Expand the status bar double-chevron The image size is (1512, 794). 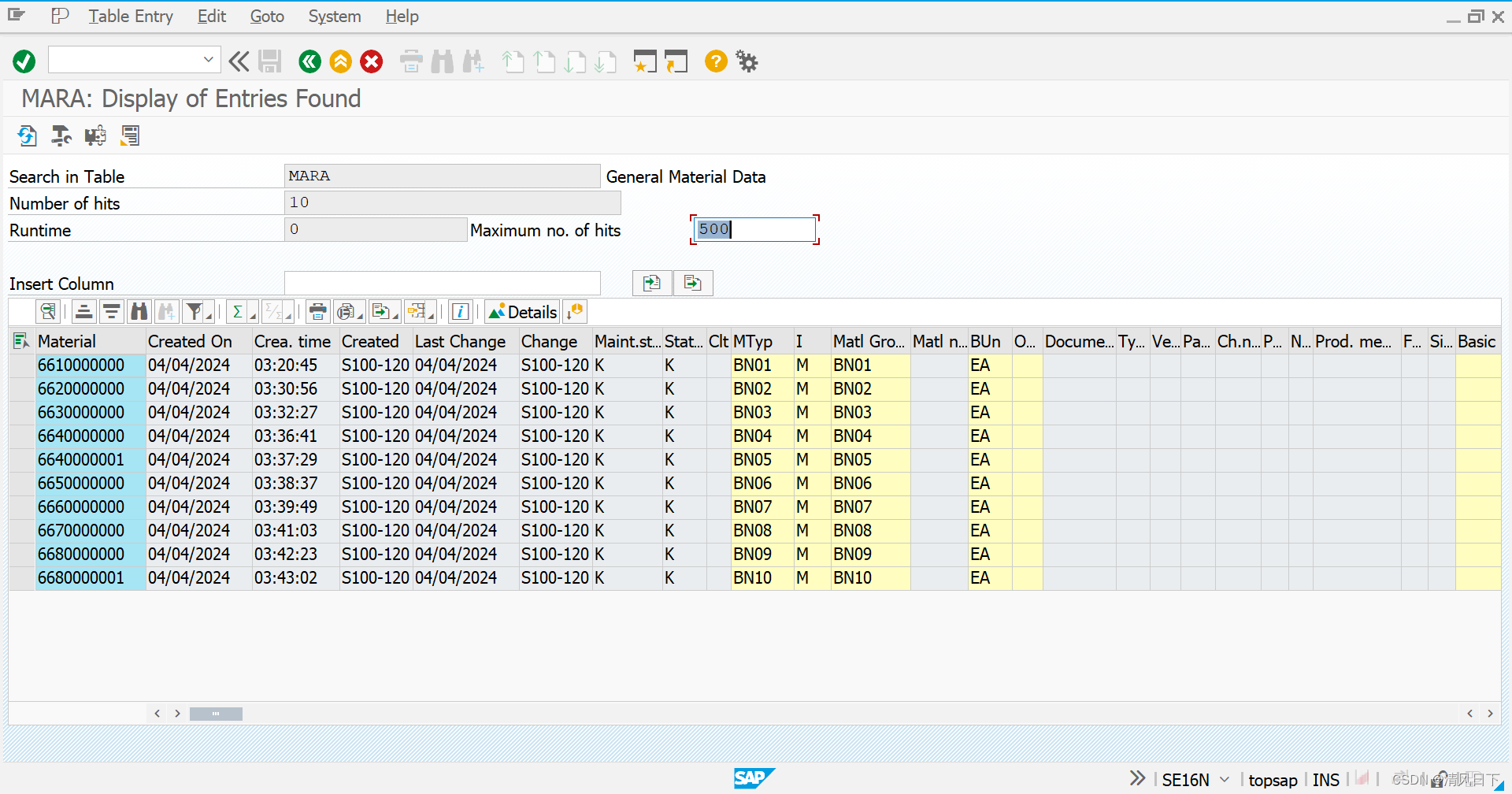pyautogui.click(x=1137, y=778)
